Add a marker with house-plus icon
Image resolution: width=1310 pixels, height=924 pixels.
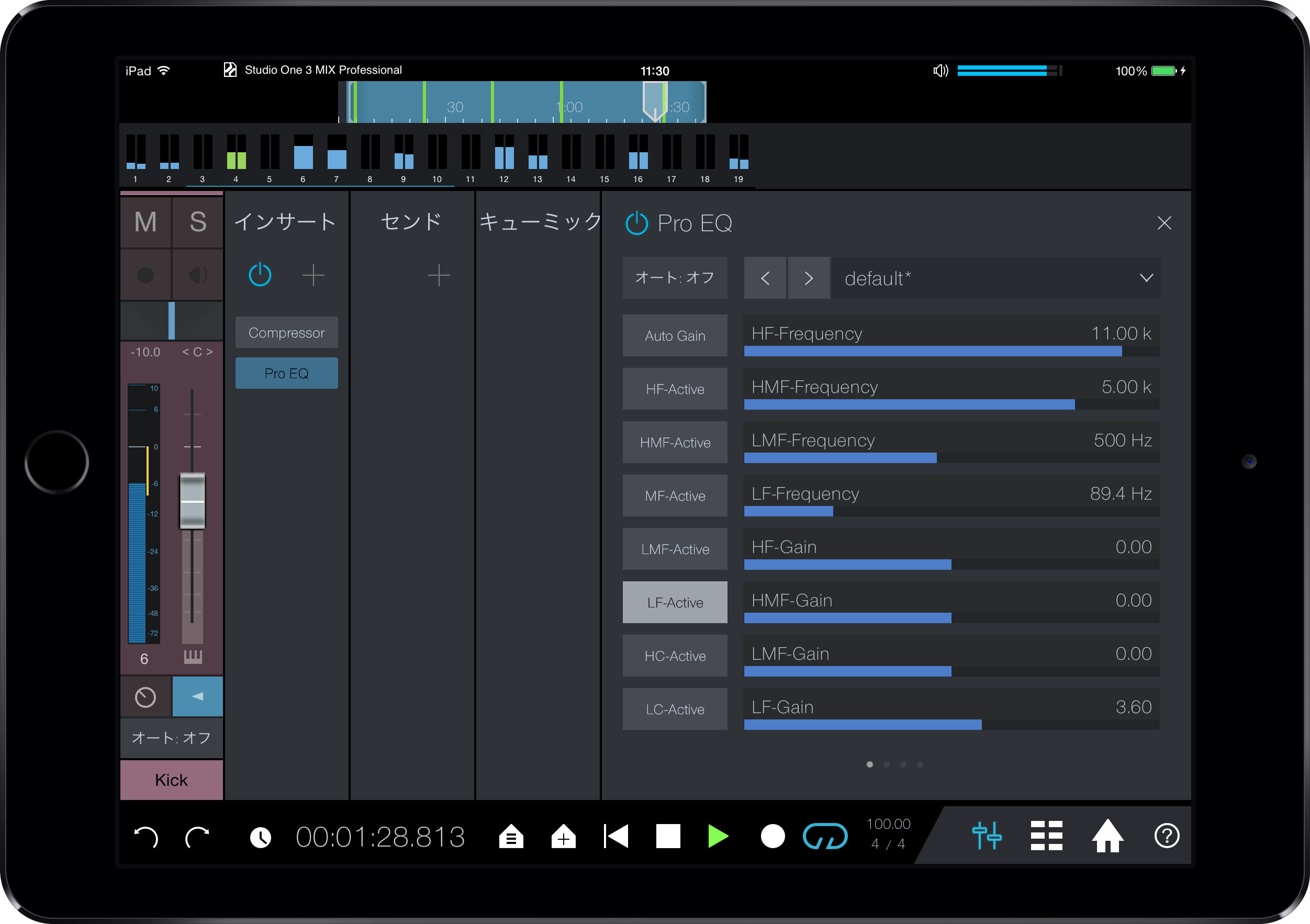point(563,837)
